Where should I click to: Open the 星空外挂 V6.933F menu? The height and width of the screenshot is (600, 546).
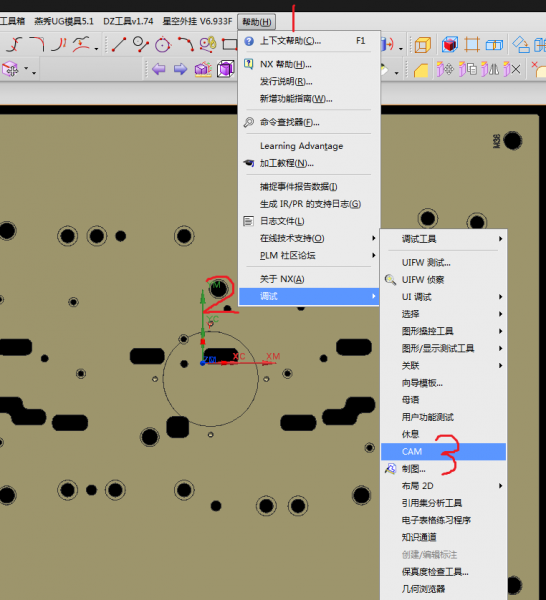coord(197,21)
